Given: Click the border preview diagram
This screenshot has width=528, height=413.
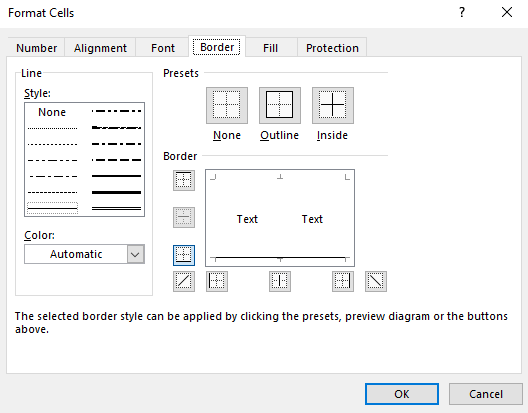Looking at the screenshot, I should tap(280, 218).
